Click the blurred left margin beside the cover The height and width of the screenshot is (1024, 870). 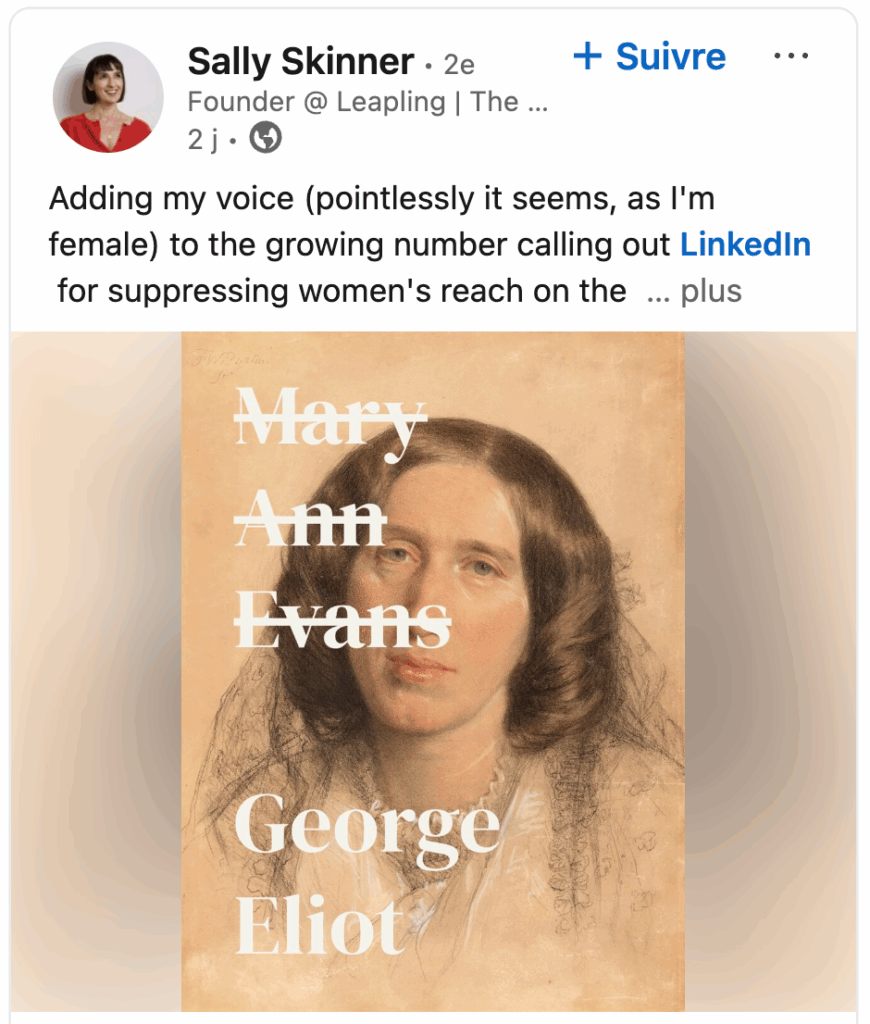pos(95,670)
